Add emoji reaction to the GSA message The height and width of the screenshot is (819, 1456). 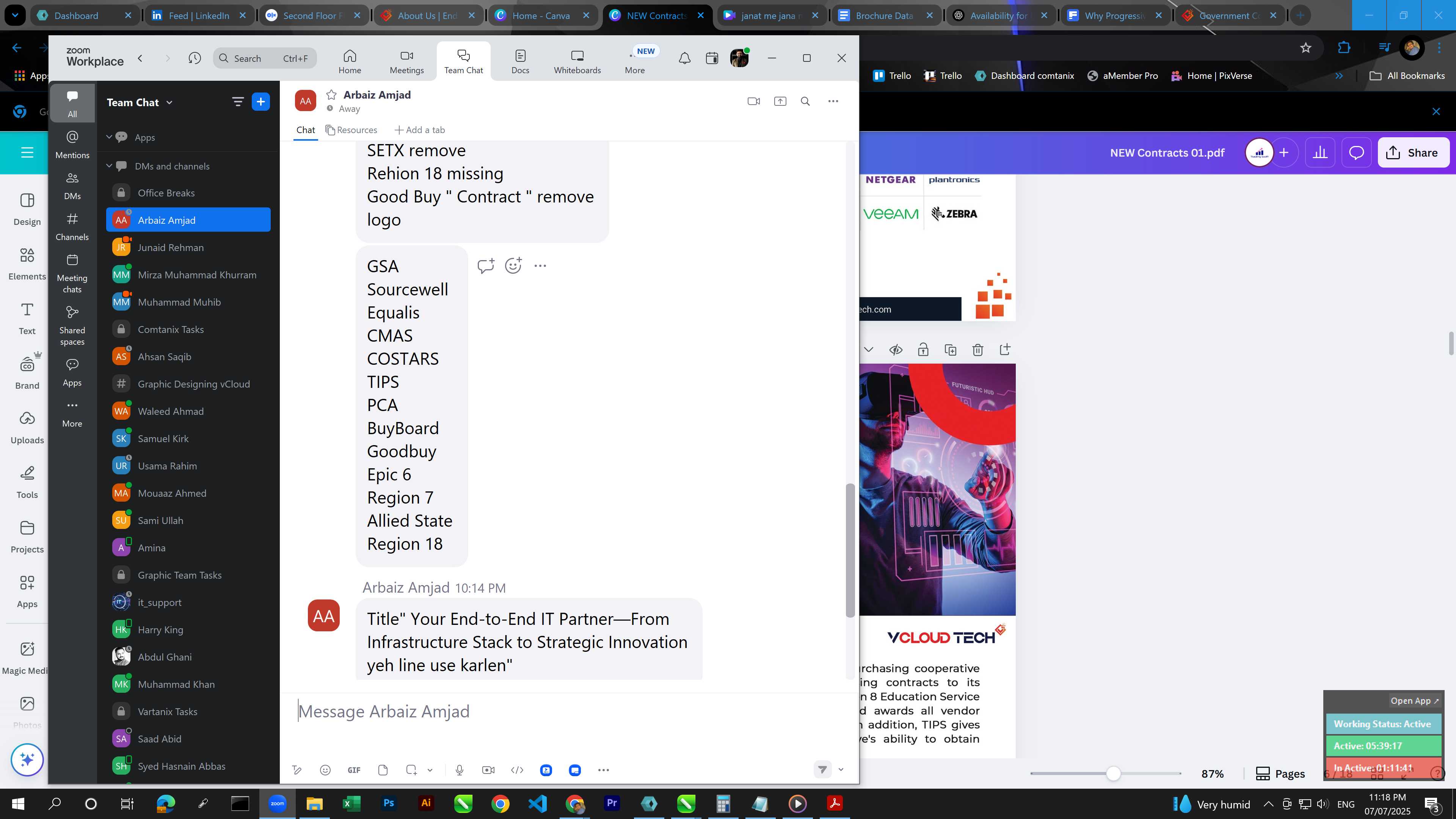513,266
